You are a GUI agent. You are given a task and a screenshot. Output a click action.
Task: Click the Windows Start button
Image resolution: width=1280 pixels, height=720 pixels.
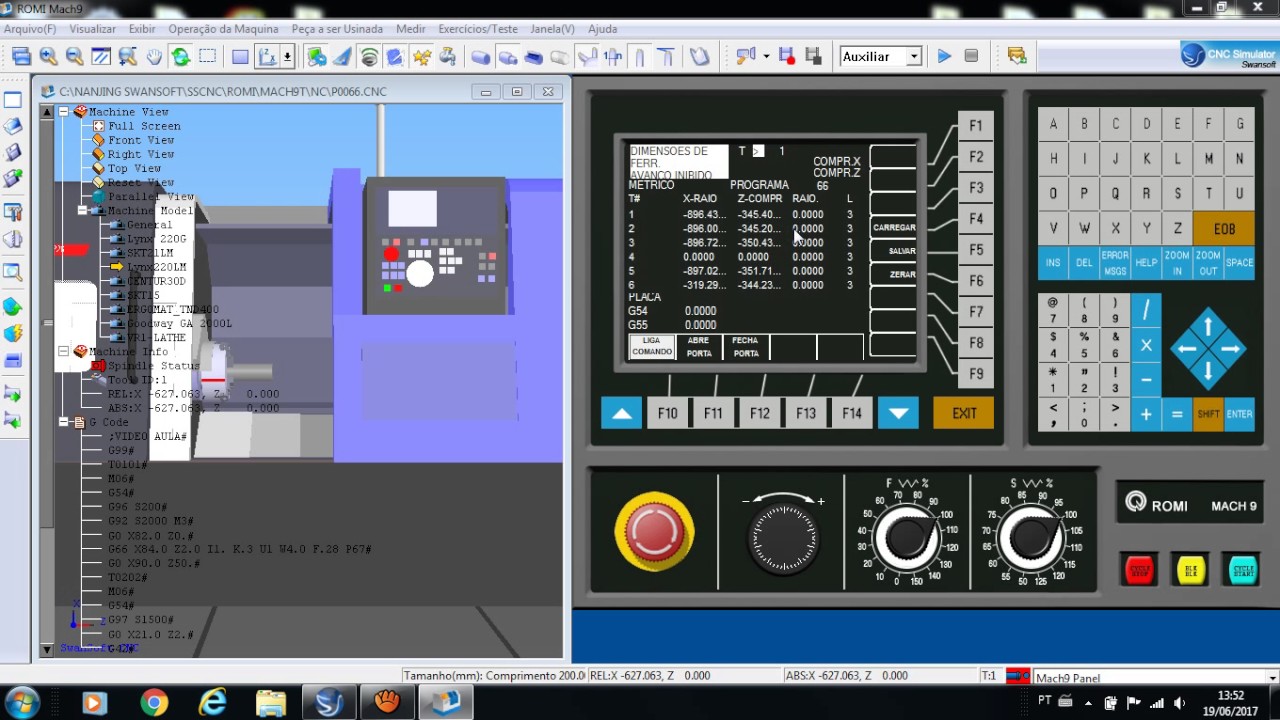(22, 702)
